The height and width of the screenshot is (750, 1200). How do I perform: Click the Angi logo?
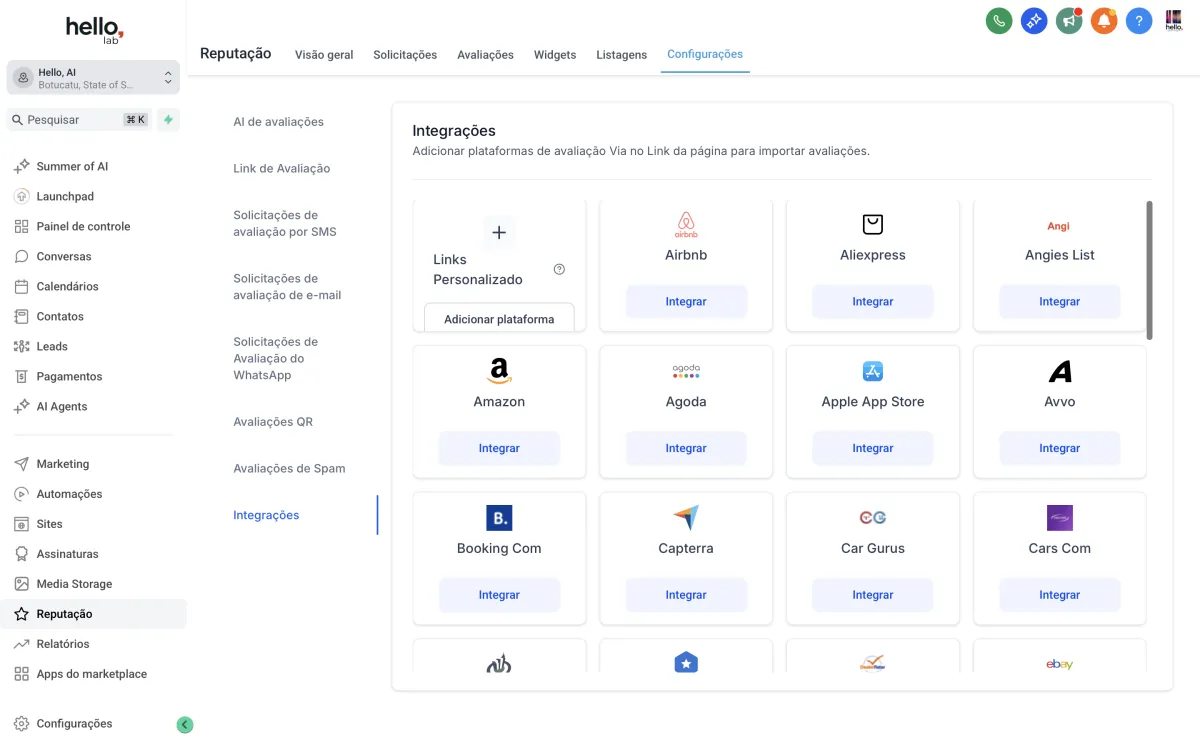(1059, 226)
